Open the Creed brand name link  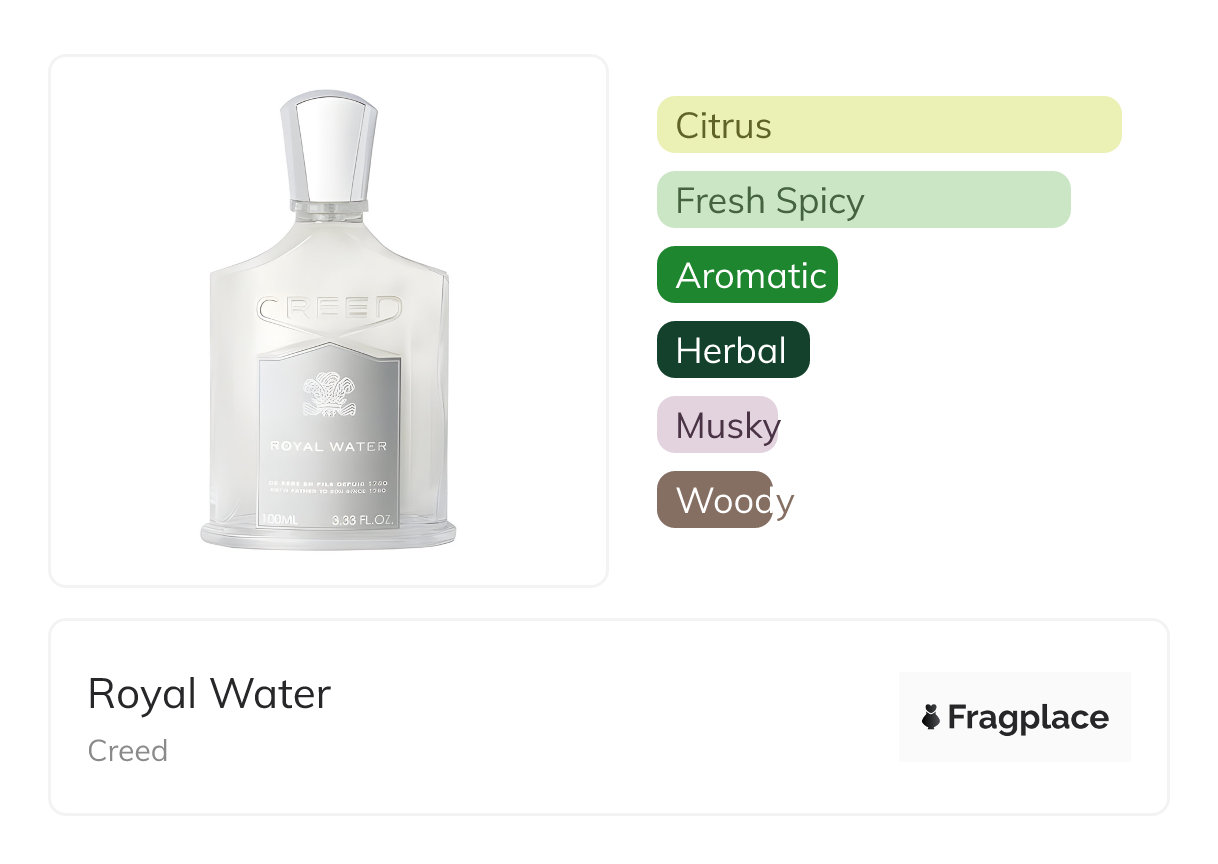click(128, 751)
